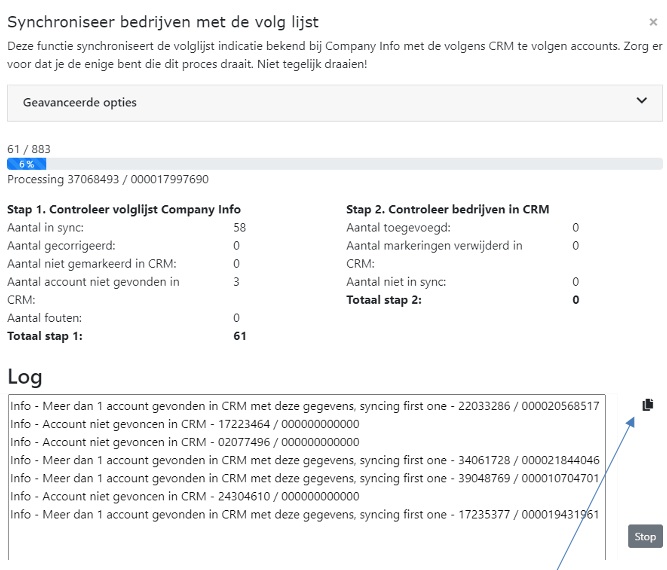Close the synchronisation dialog

[654, 22]
